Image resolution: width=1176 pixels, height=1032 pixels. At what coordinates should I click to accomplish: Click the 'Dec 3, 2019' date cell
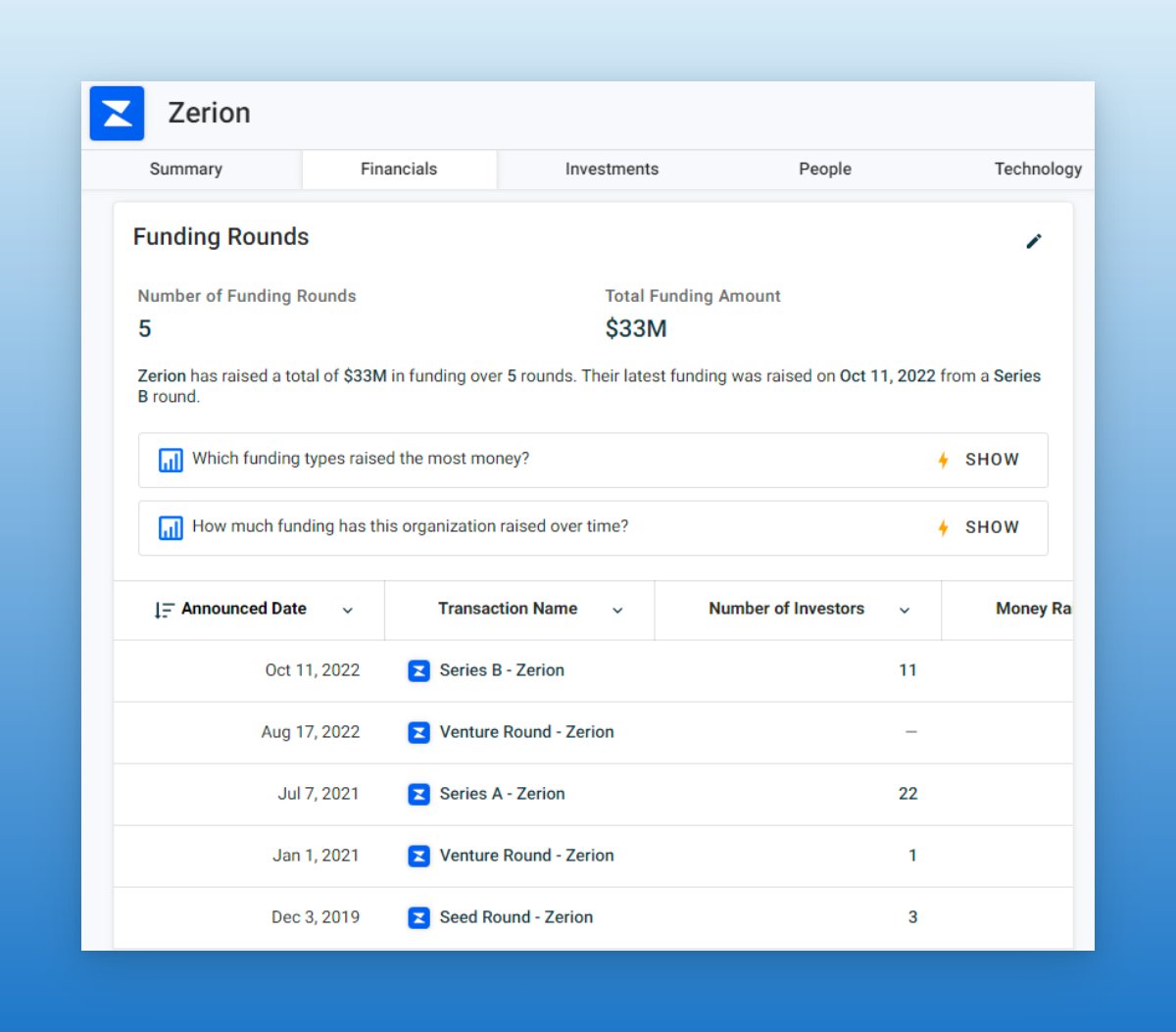tap(316, 917)
